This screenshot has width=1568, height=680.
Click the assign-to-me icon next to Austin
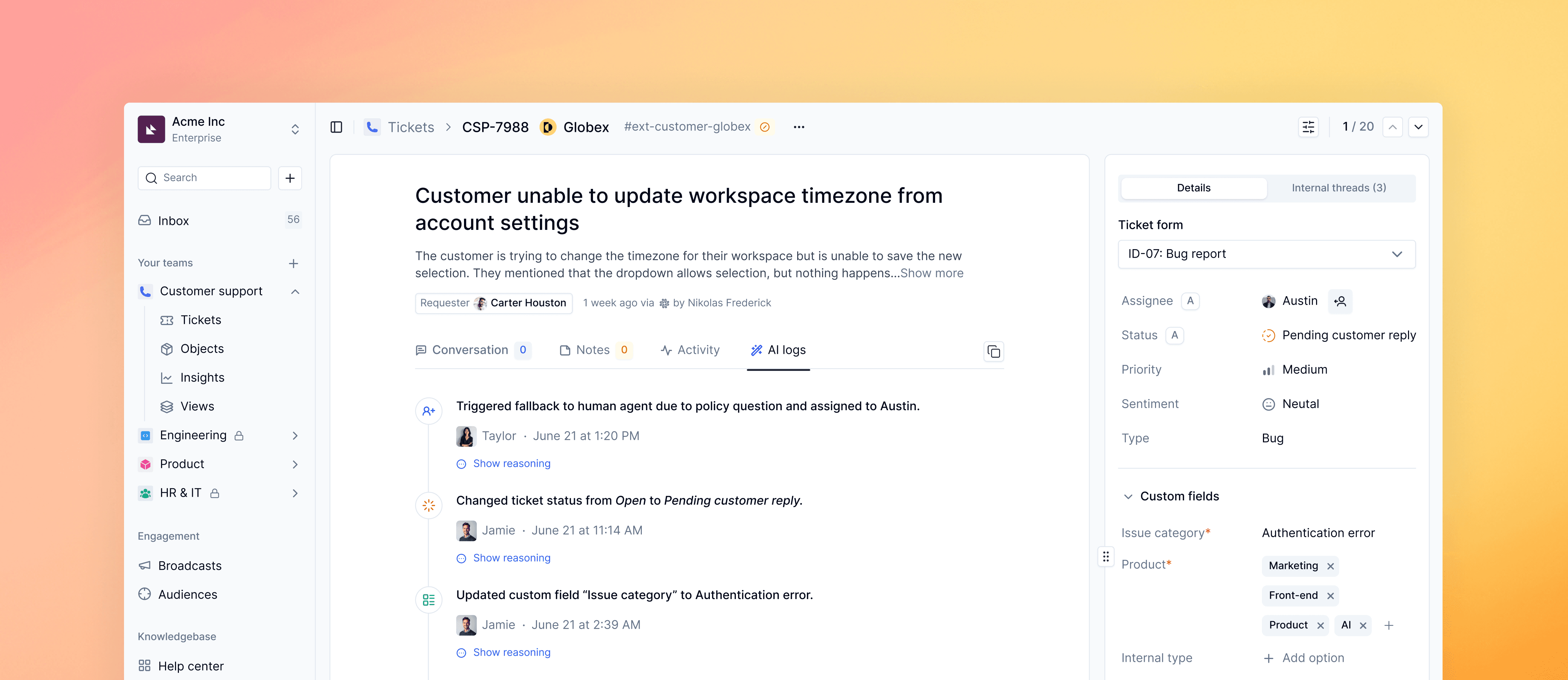(1340, 301)
